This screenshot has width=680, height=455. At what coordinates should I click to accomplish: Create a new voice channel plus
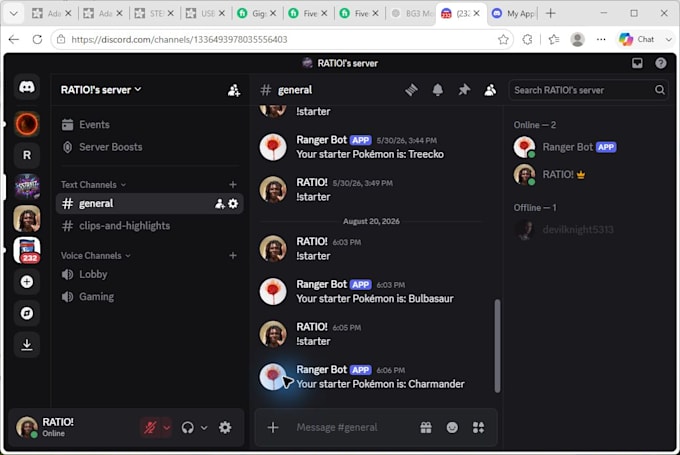233,255
